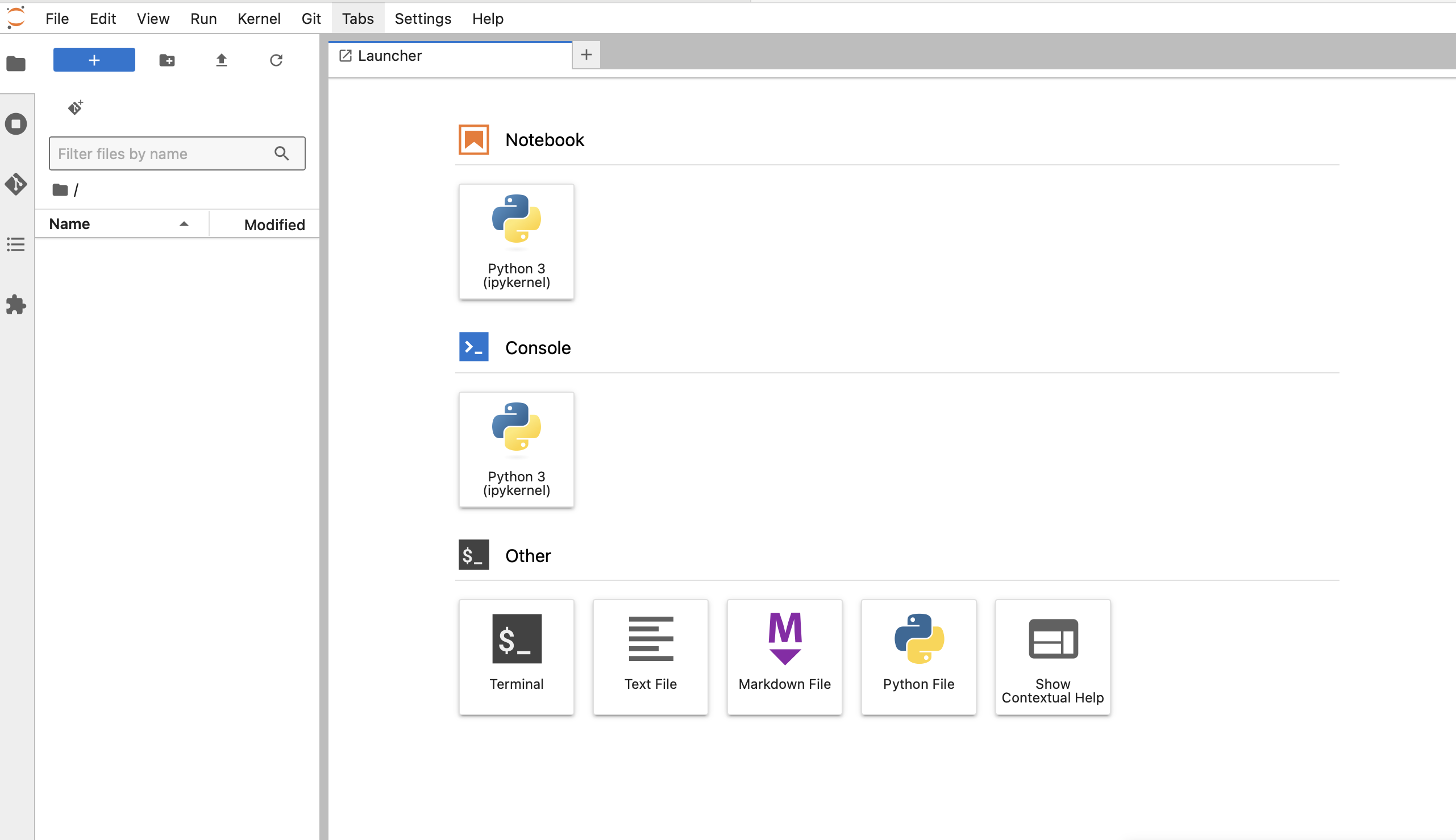Sort files by Modified column

pos(273,224)
